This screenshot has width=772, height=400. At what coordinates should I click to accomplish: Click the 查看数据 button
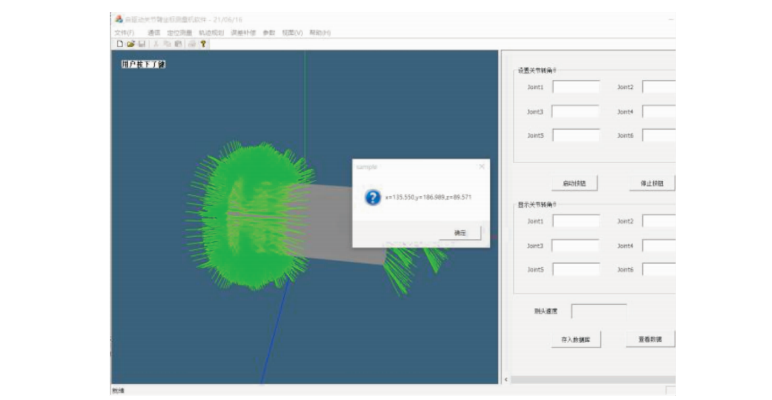(650, 339)
